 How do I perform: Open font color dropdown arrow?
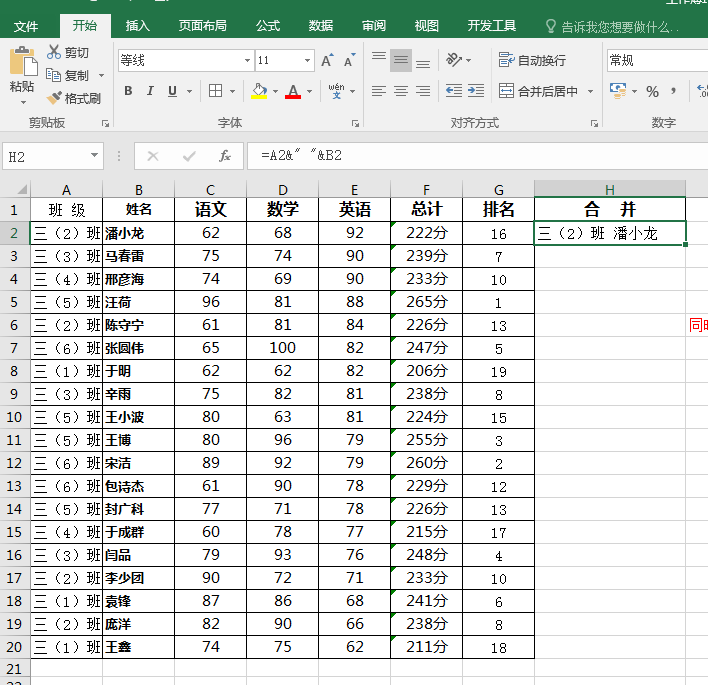(x=310, y=91)
